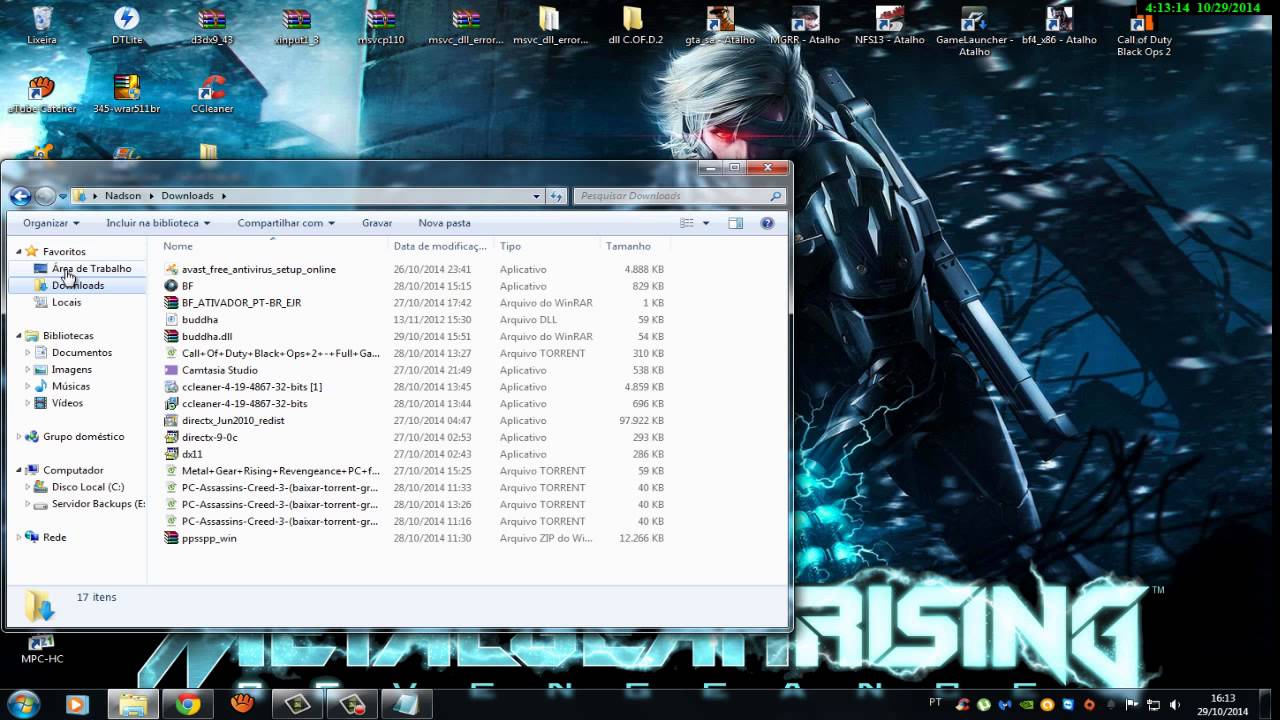Image resolution: width=1280 pixels, height=720 pixels.
Task: Select the xinput1_3 archive on desktop
Action: pyautogui.click(x=296, y=25)
